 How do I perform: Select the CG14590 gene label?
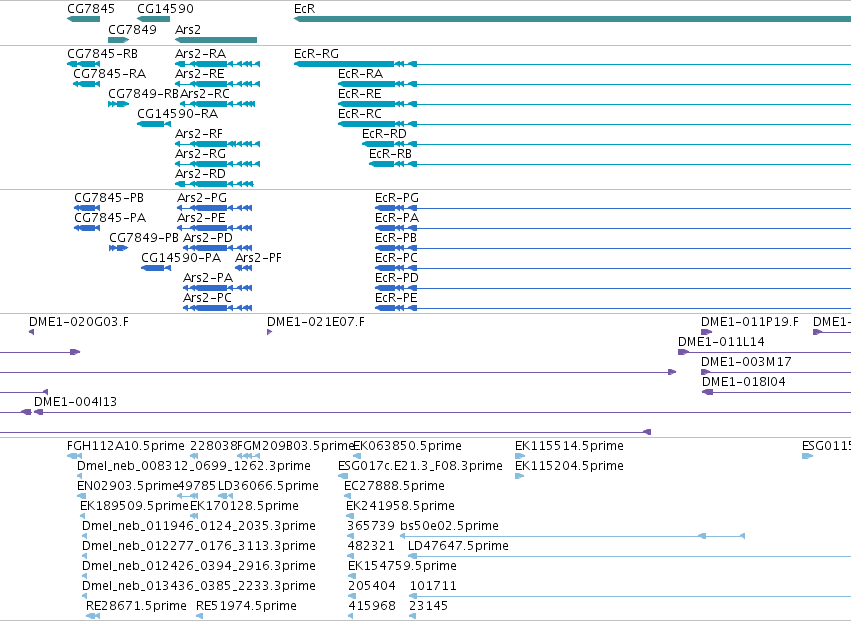[165, 9]
